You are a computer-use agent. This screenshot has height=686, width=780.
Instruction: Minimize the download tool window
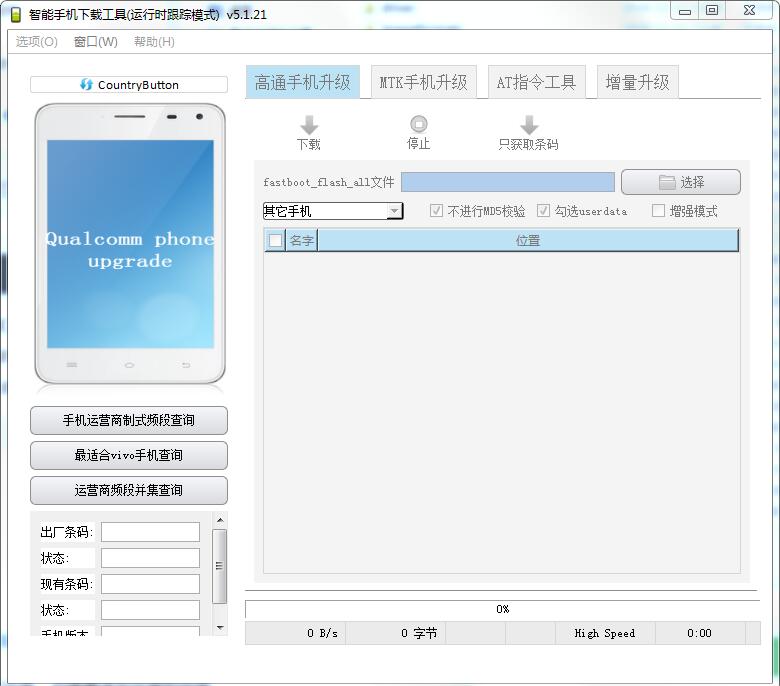pos(685,11)
